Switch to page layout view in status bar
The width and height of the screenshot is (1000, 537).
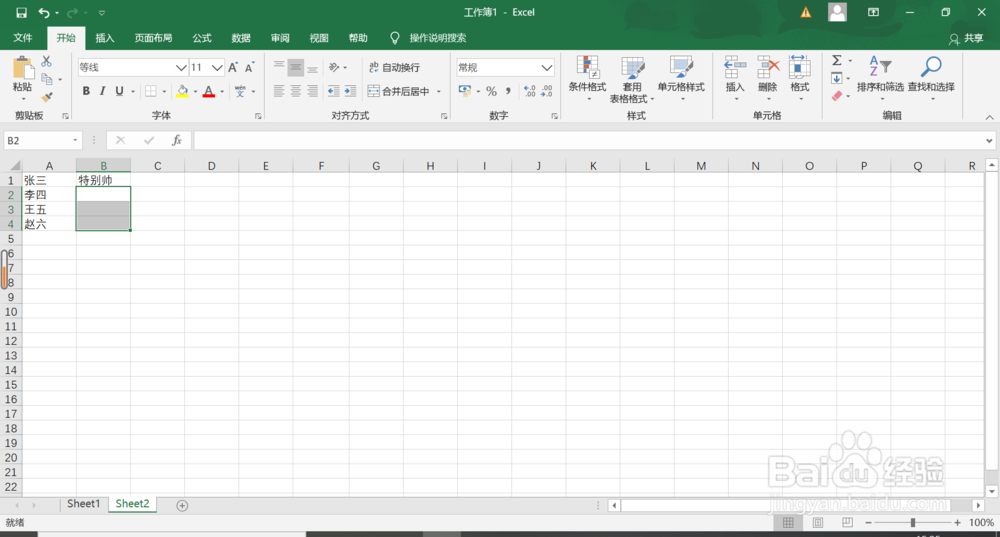pyautogui.click(x=818, y=523)
